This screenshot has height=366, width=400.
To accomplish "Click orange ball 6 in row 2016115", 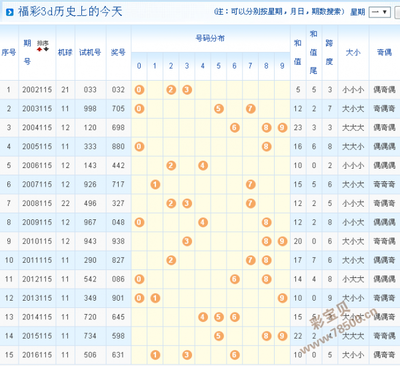I will point(235,355).
